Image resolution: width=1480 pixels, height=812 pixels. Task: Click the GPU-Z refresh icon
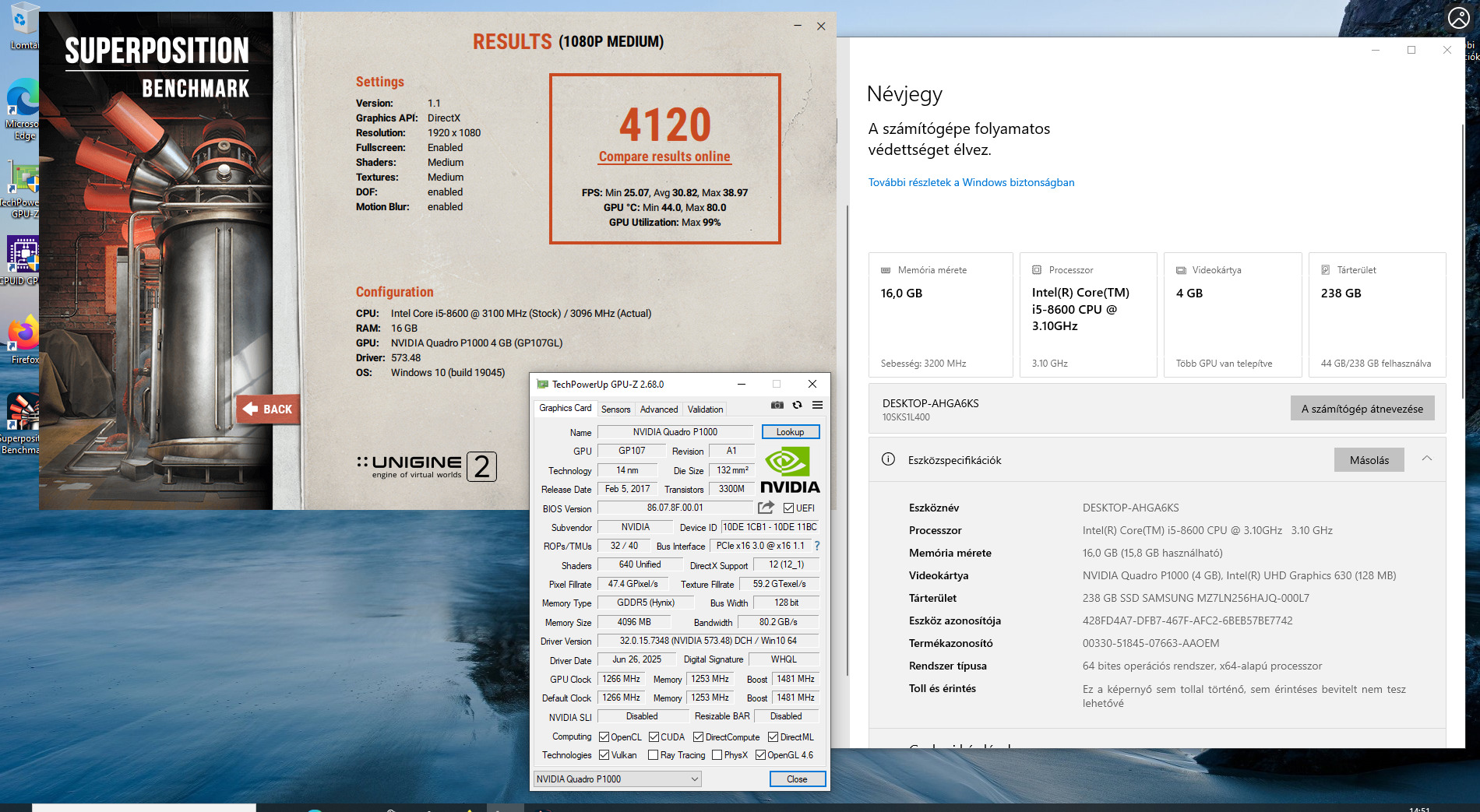(x=797, y=405)
